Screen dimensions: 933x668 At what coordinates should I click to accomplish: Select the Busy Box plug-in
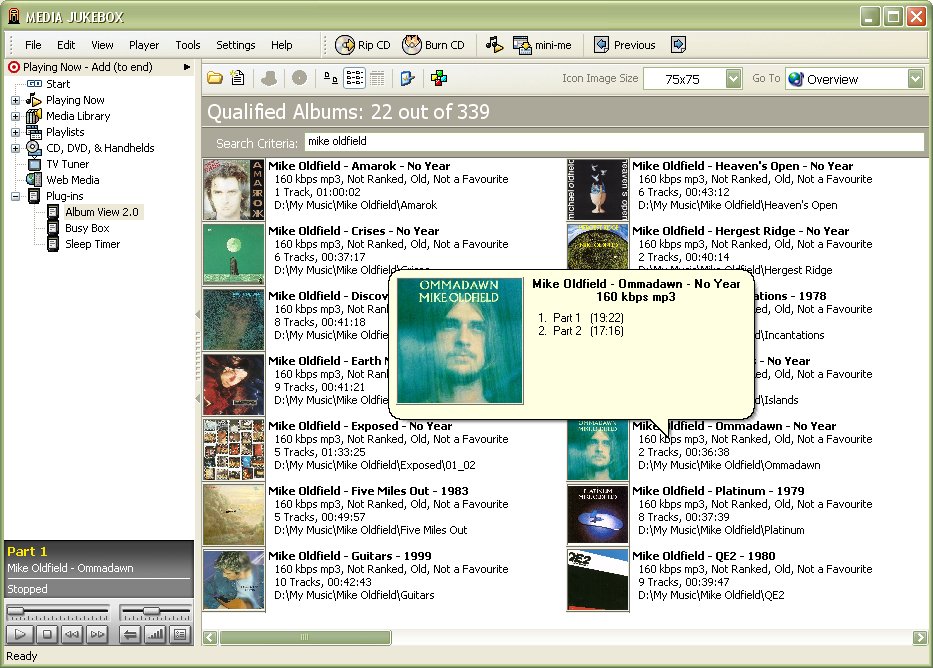pos(87,228)
